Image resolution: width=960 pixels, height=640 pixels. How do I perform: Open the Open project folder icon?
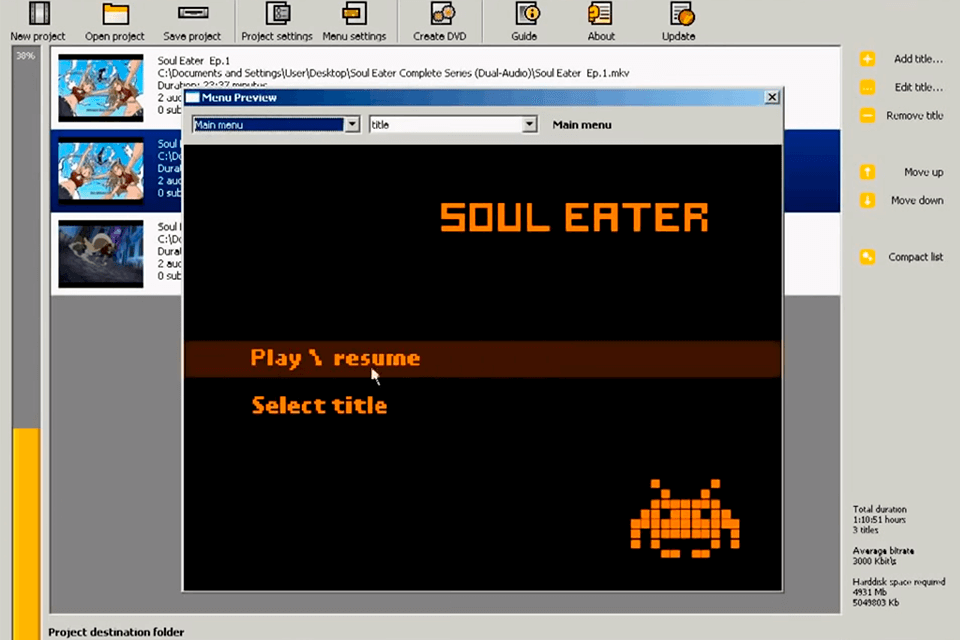(x=115, y=15)
